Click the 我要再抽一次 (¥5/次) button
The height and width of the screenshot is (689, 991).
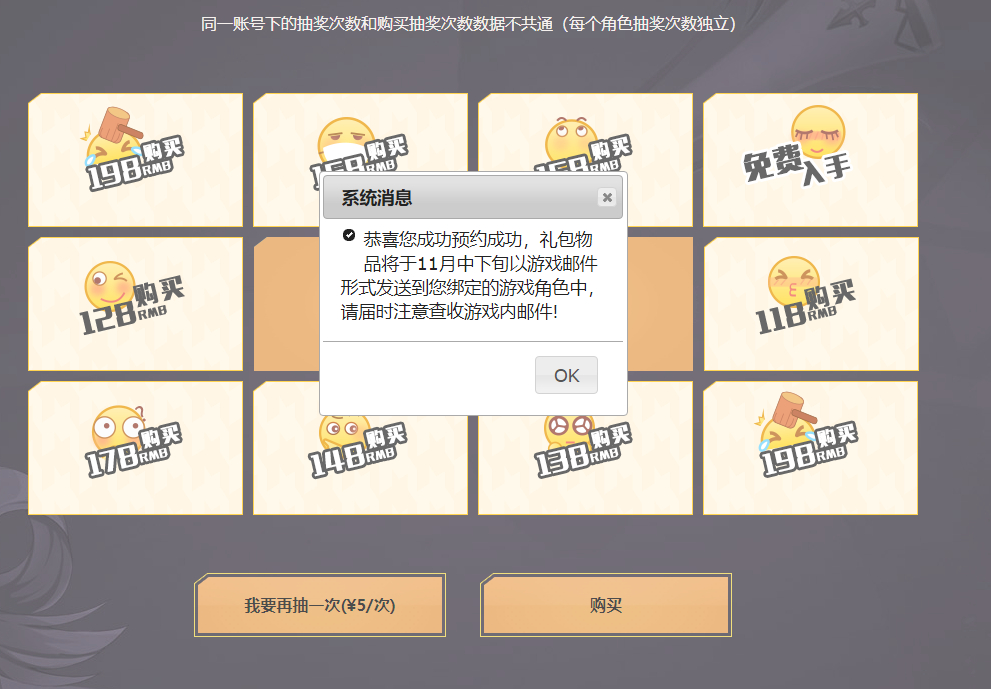click(320, 605)
